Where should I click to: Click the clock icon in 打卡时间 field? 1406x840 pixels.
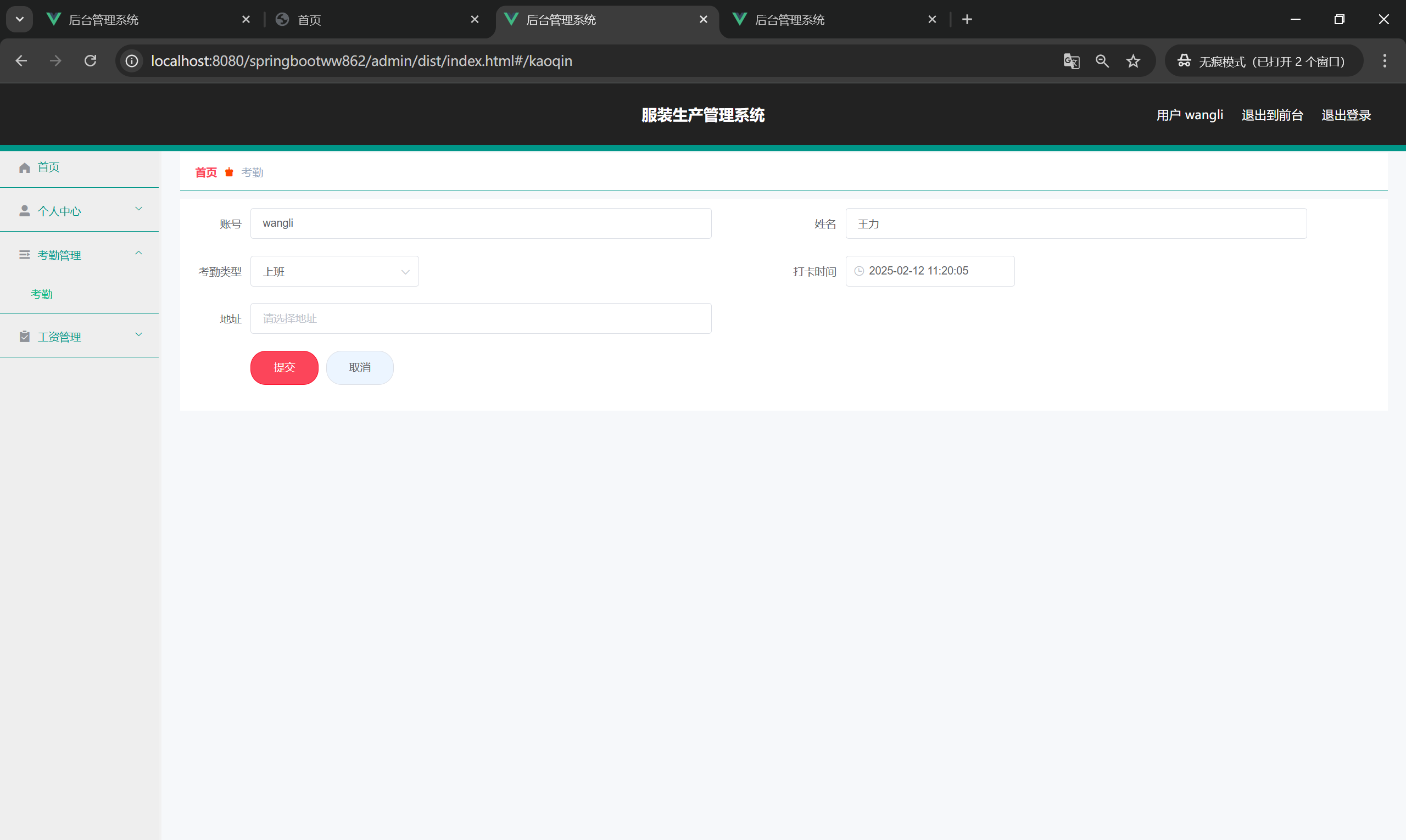[859, 271]
